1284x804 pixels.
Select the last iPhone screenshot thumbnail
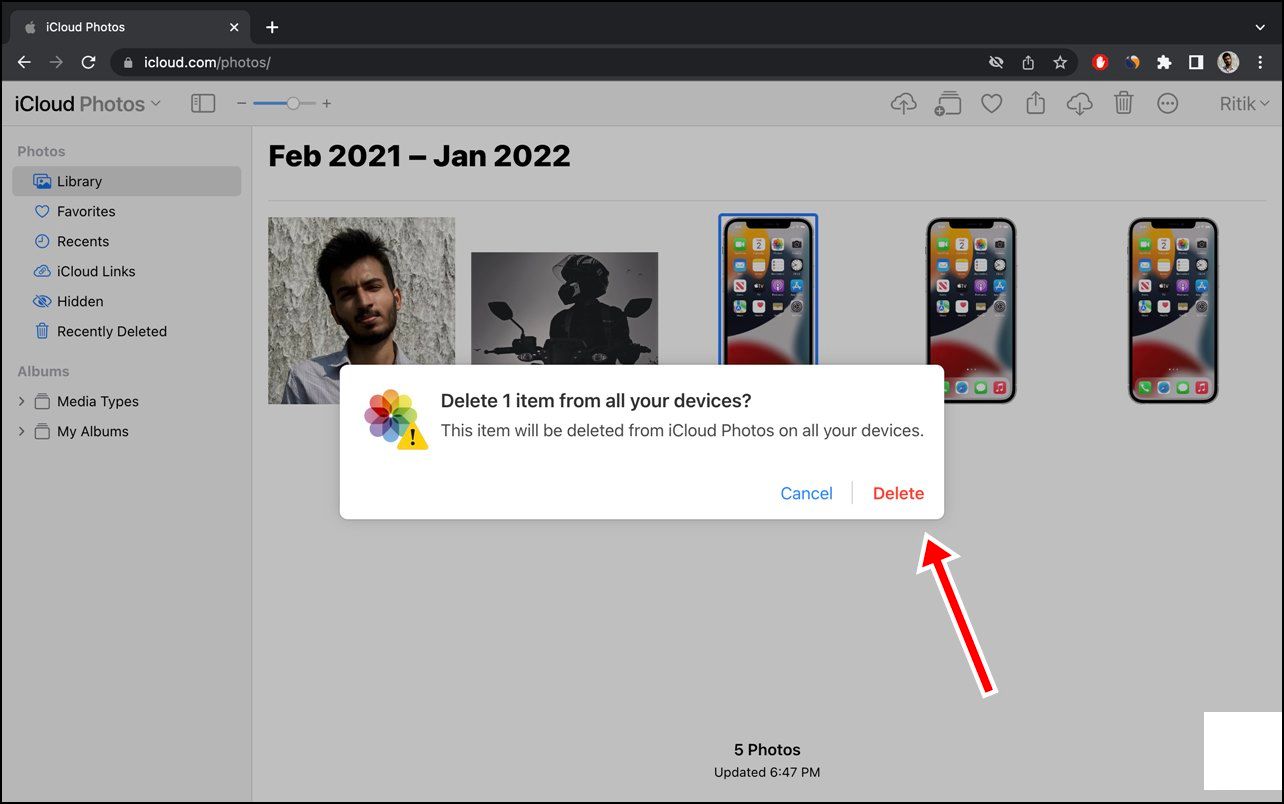tap(1173, 310)
